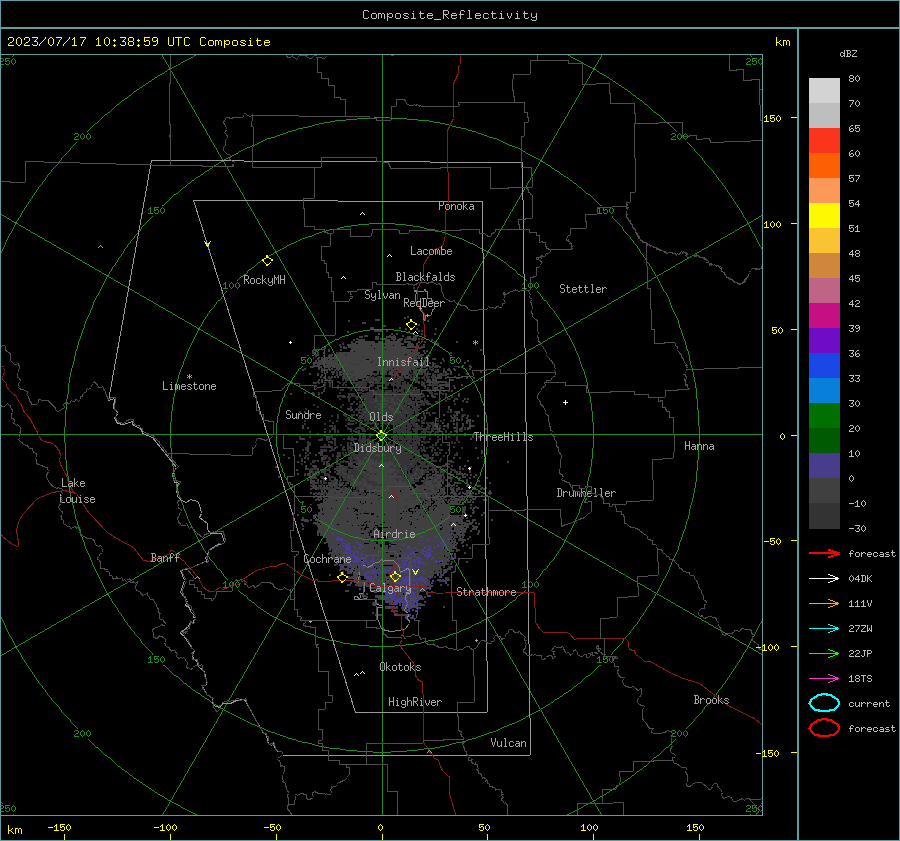The height and width of the screenshot is (841, 900).
Task: Click the Lake Louise label
Action: pyautogui.click(x=77, y=491)
